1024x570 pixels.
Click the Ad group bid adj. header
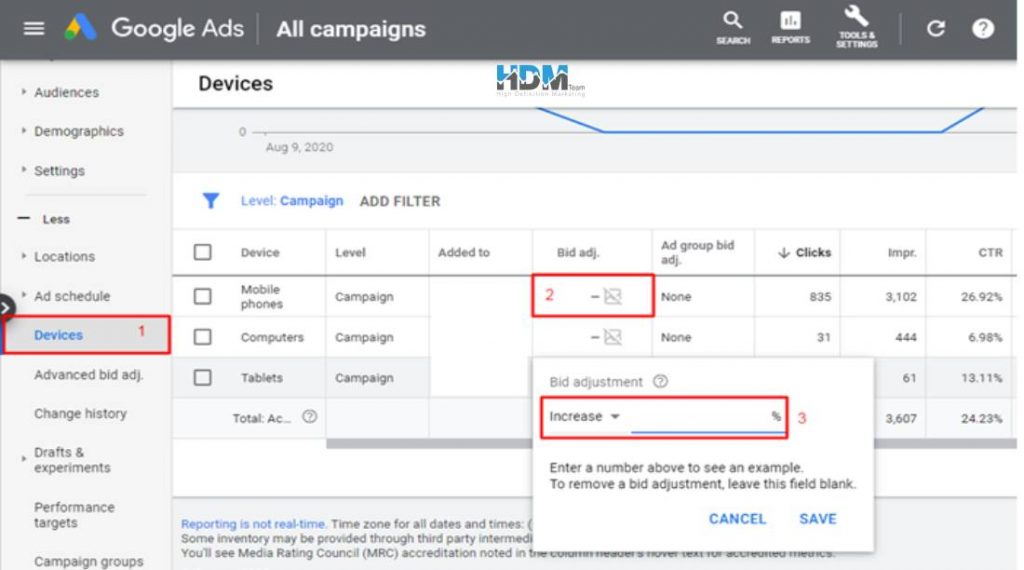pos(697,253)
